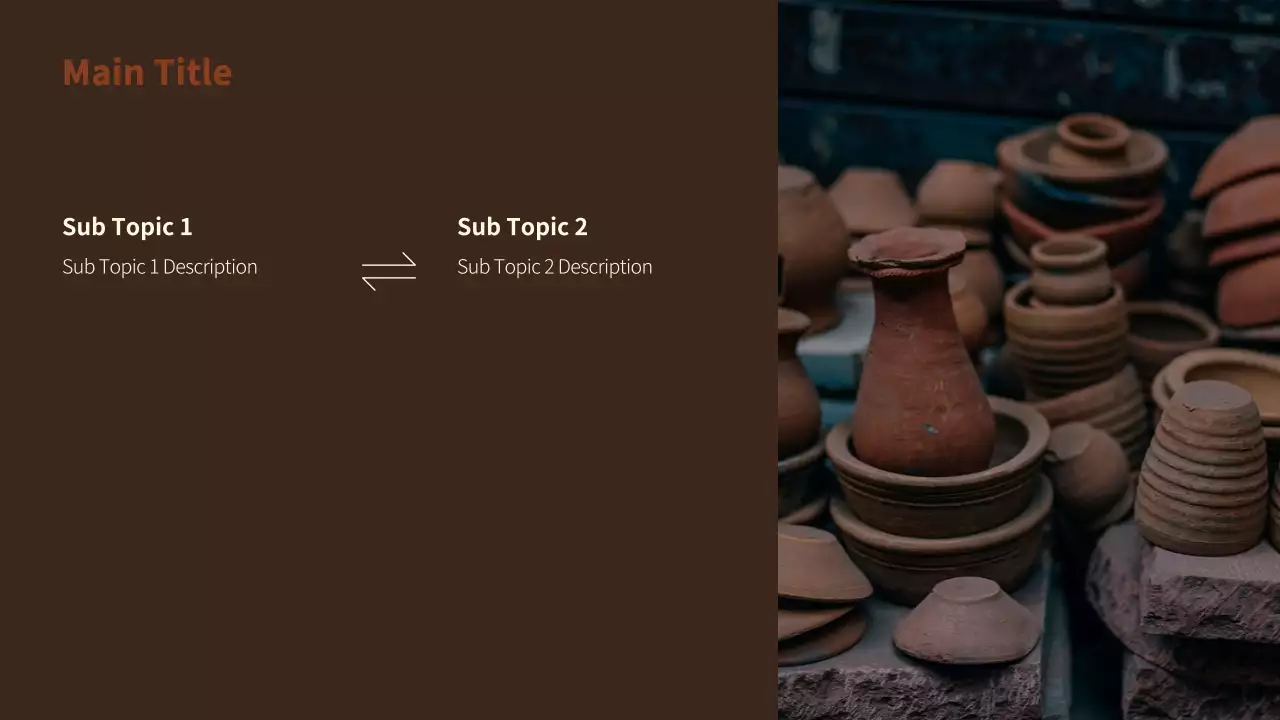Select the Sub Topic 1 Description text
Viewport: 1280px width, 720px height.
click(160, 267)
